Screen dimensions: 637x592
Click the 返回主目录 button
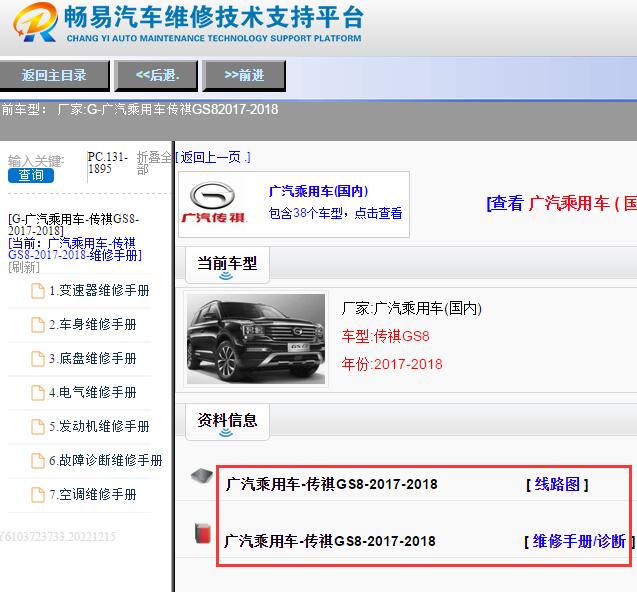[54, 76]
